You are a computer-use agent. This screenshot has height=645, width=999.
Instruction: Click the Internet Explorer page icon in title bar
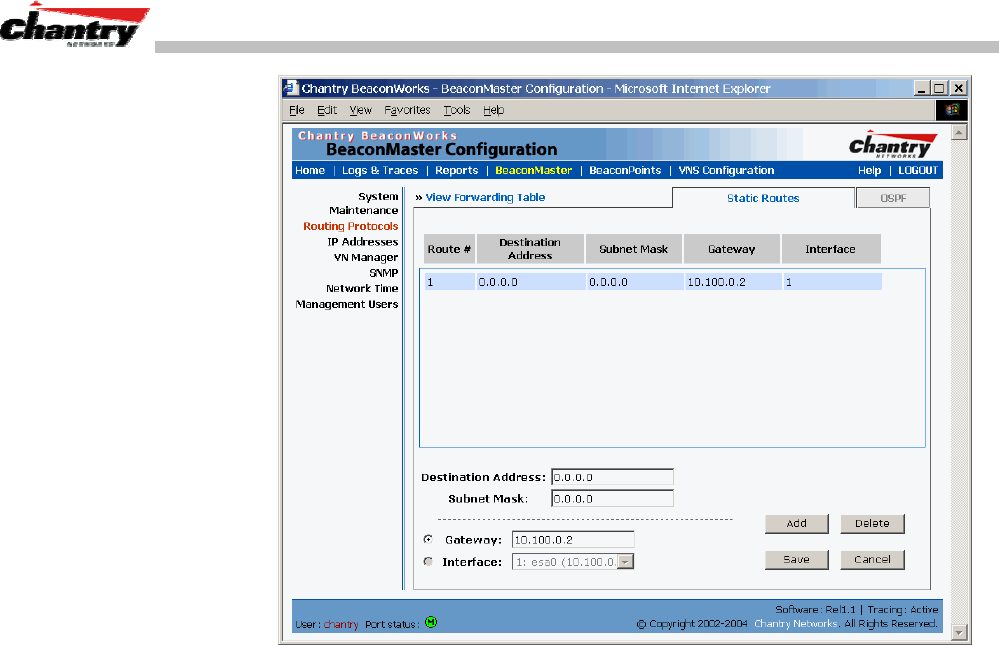pos(291,88)
